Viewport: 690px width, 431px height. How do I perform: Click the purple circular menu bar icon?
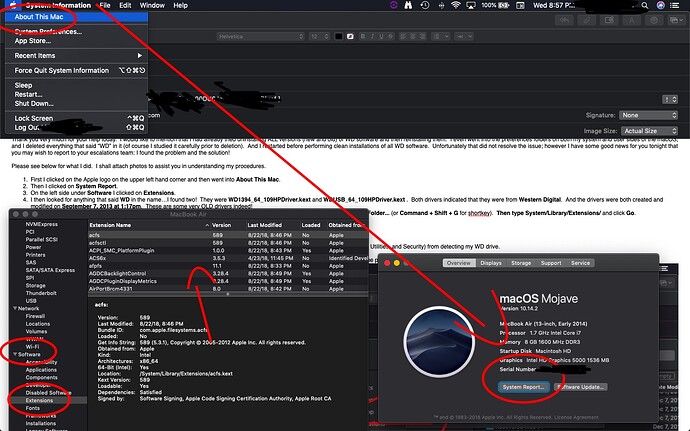[393, 5]
